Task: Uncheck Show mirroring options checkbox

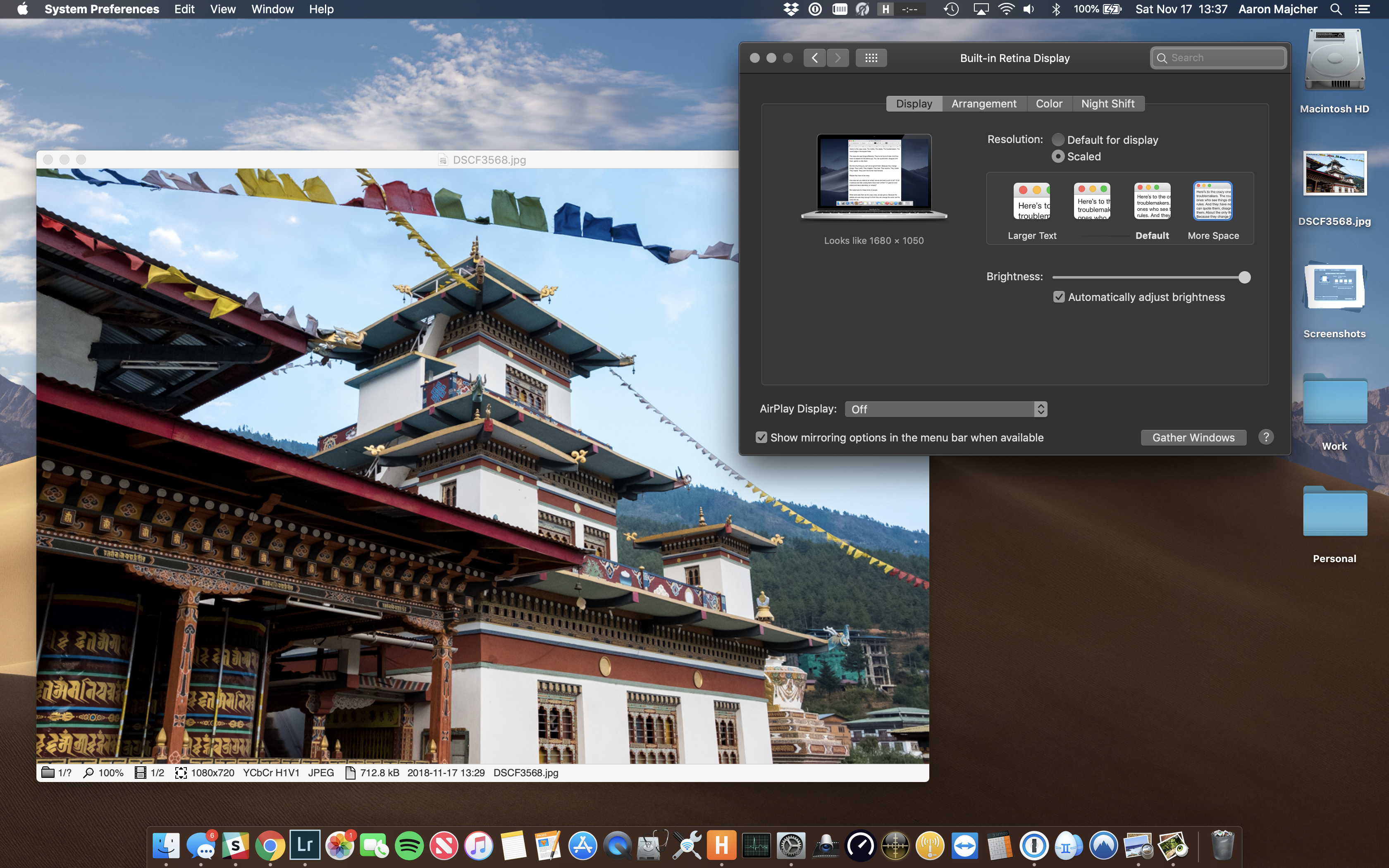Action: pos(761,437)
